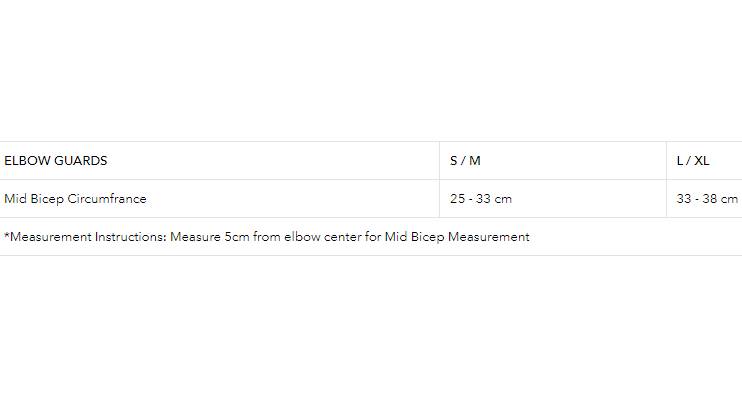Click the 25 - 33 cm measurement cell
Screen dimensions: 742x400
[481, 199]
